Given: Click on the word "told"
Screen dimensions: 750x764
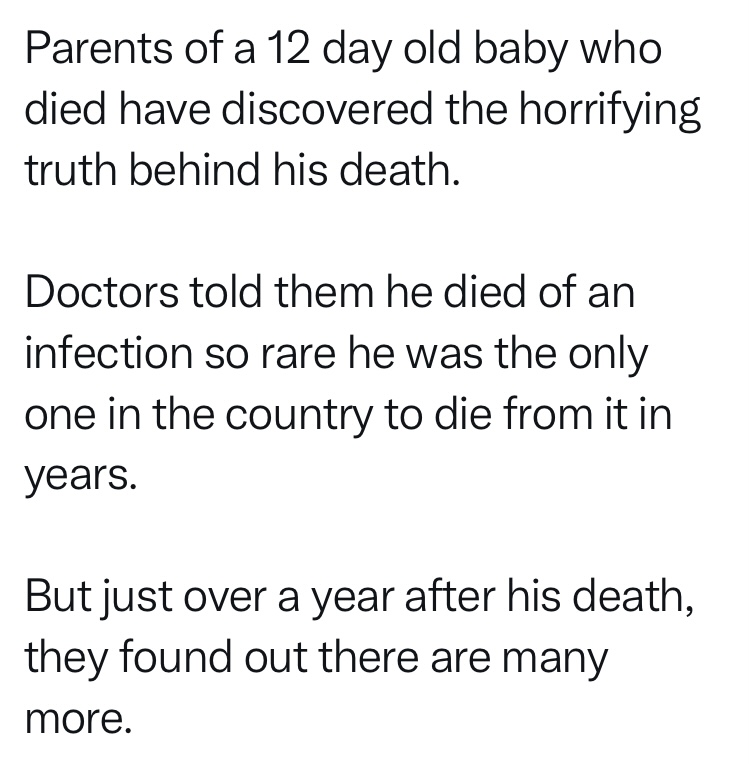Looking at the screenshot, I should [x=226, y=291].
